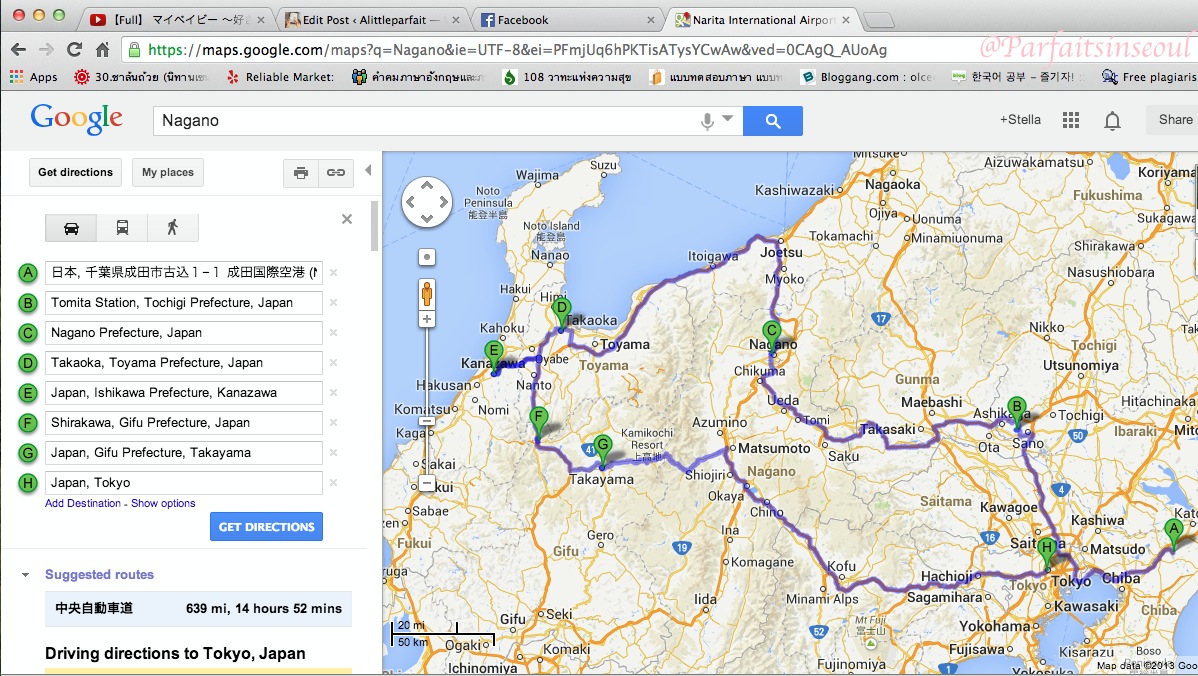The image size is (1198, 676).
Task: Click the print directions icon
Action: point(301,173)
